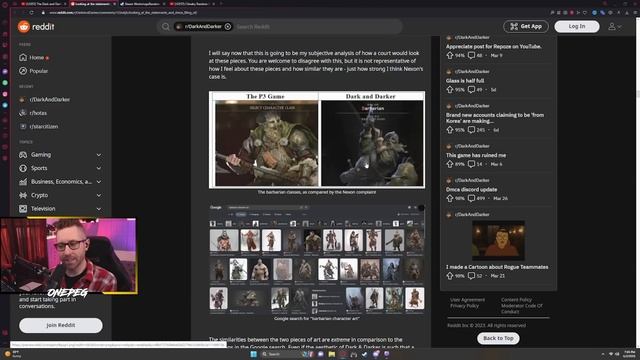Screen dimensions: 640x360
Task: Open the 'Dmca discord update' post
Action: (471, 189)
